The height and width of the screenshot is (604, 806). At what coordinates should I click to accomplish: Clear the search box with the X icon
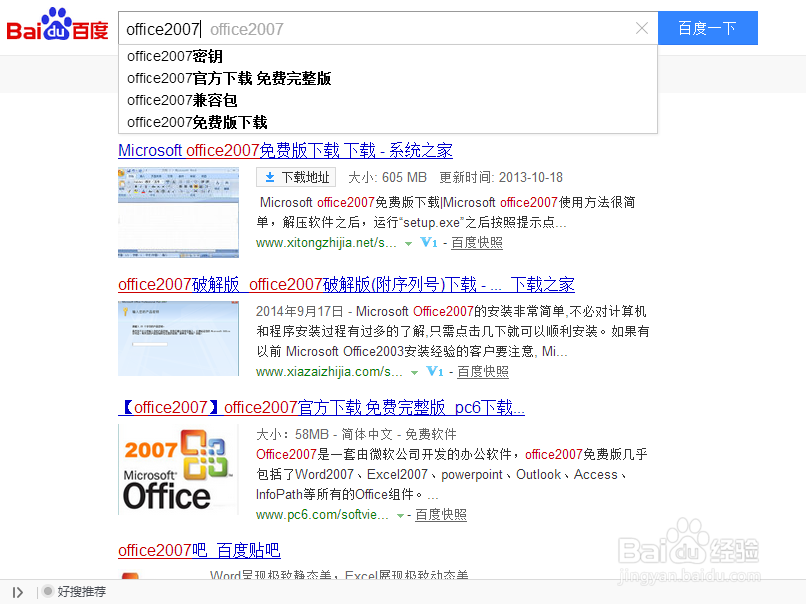pos(642,28)
